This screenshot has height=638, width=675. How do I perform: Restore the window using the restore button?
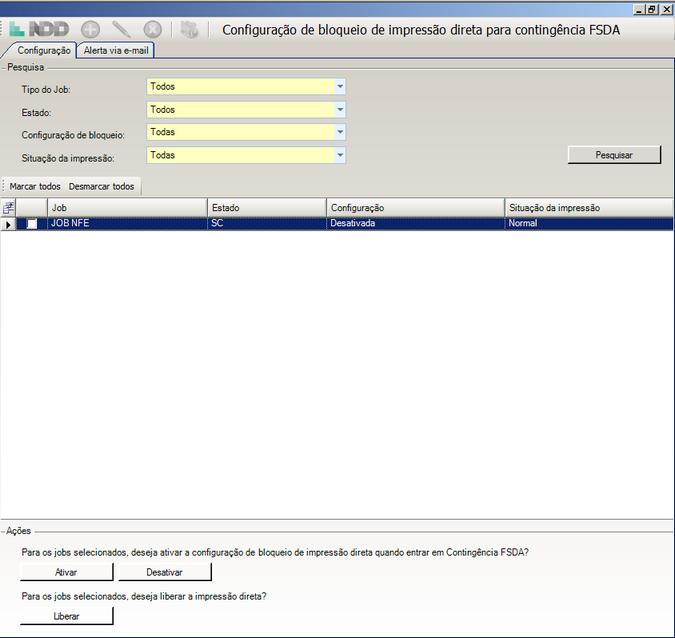click(x=653, y=9)
